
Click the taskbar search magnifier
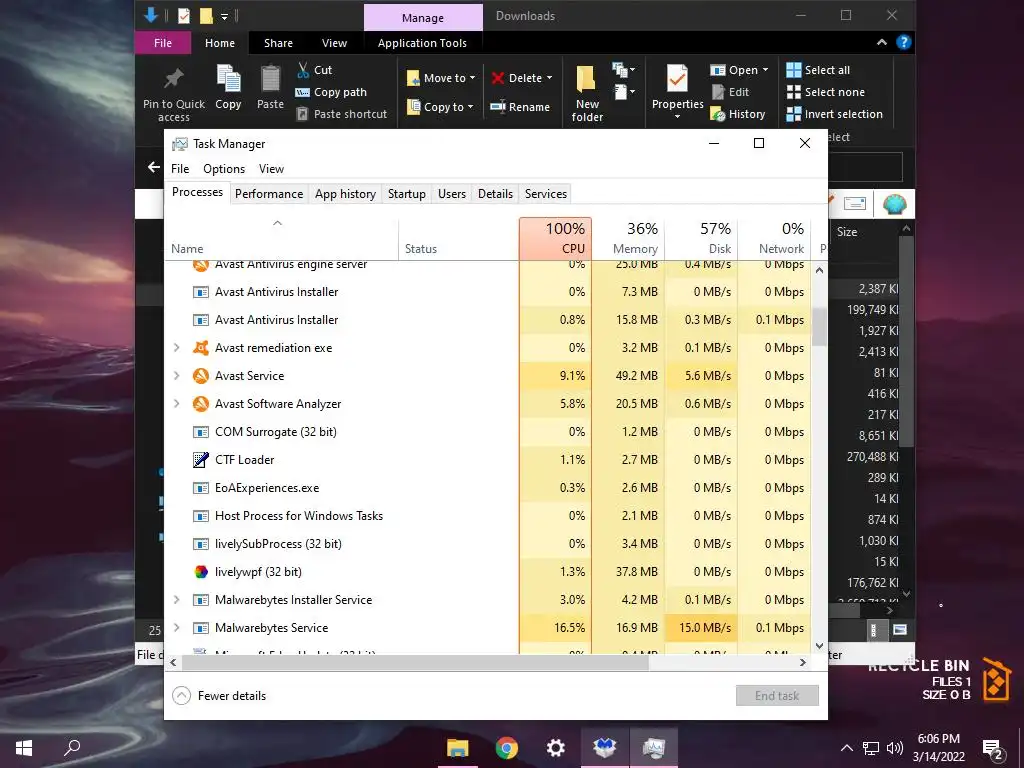pos(72,747)
